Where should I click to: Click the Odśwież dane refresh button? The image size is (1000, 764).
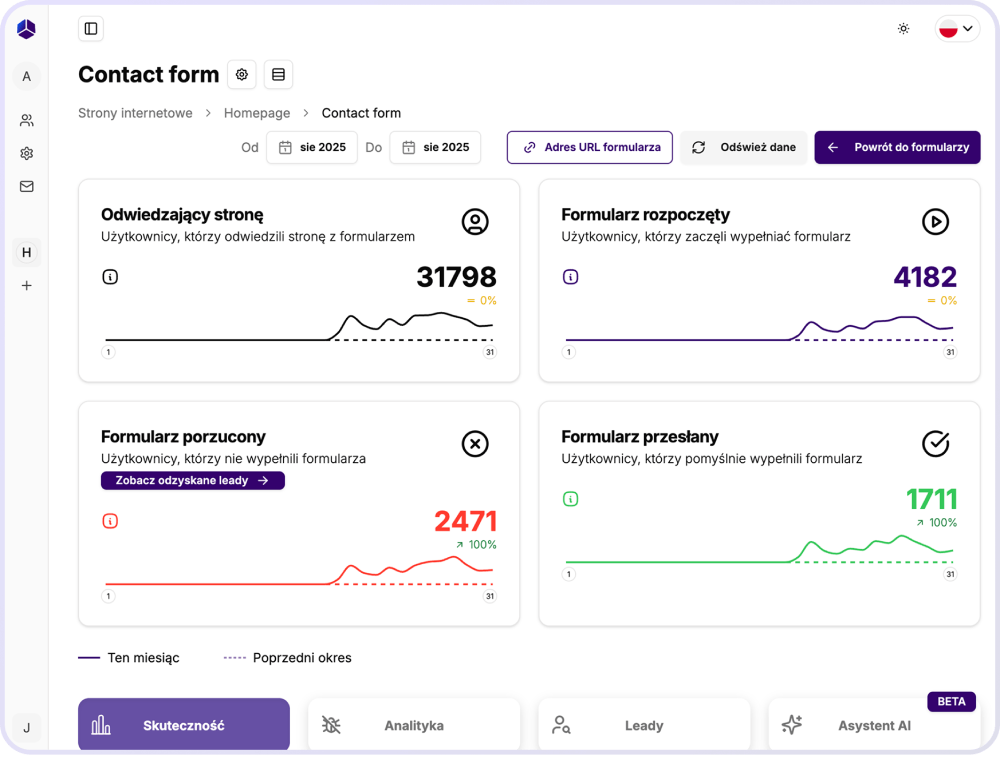point(744,147)
